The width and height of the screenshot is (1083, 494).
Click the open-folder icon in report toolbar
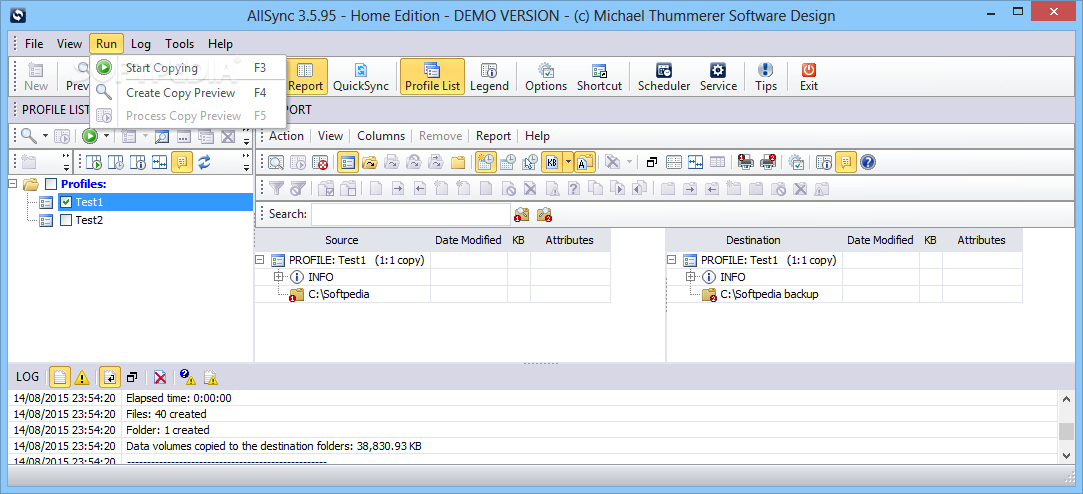coord(370,162)
